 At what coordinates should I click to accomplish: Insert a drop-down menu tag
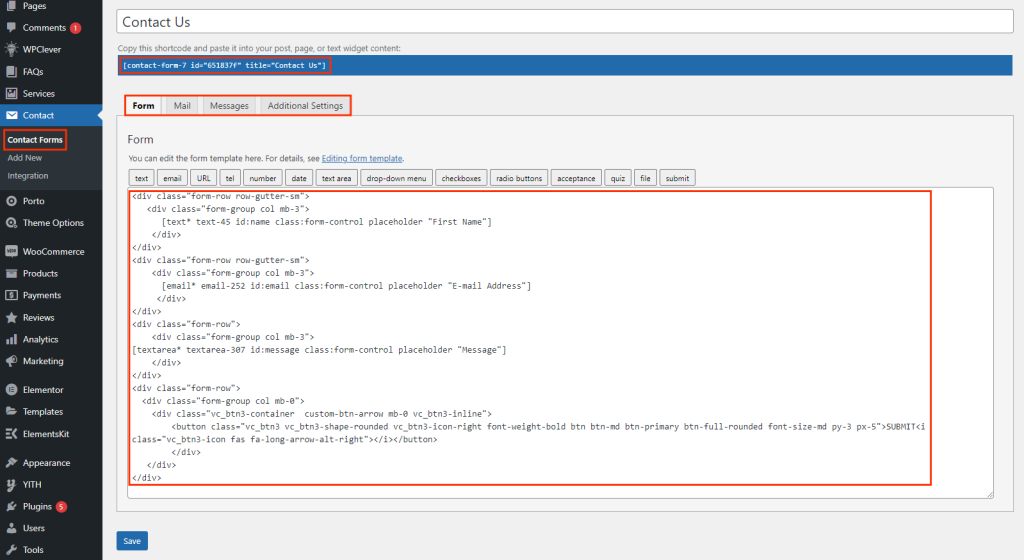pos(397,178)
